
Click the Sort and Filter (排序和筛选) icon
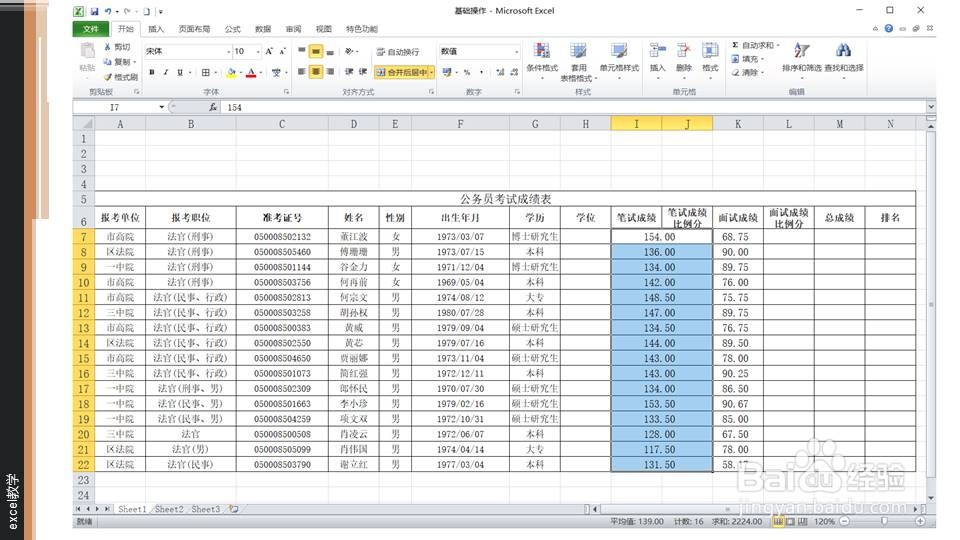(x=801, y=51)
